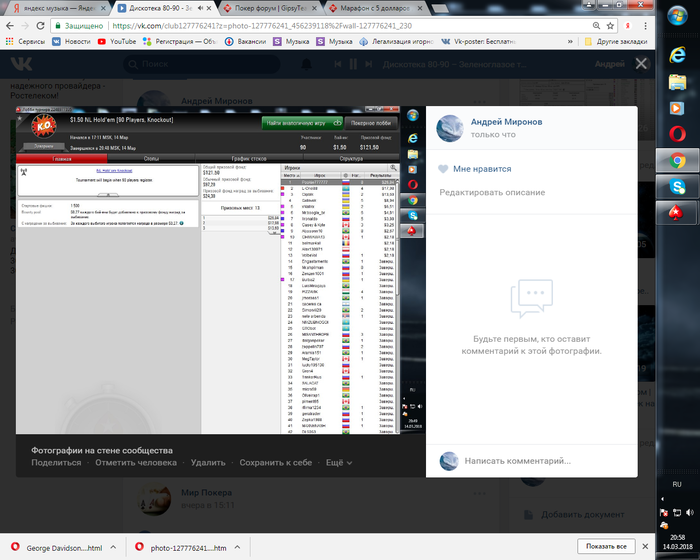Open YouTube bookmark
Viewport: 700px width, 560px height.
pyautogui.click(x=117, y=42)
